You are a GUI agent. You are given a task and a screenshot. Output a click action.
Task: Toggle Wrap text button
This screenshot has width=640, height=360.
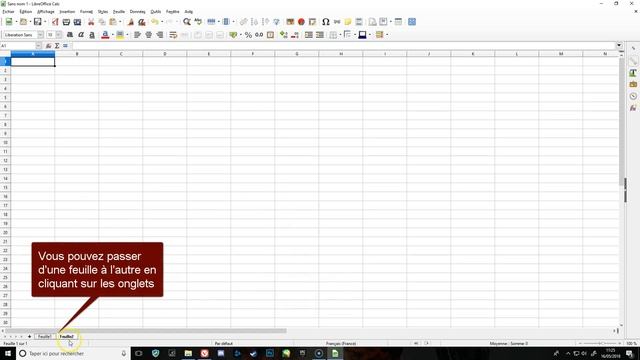[173, 35]
